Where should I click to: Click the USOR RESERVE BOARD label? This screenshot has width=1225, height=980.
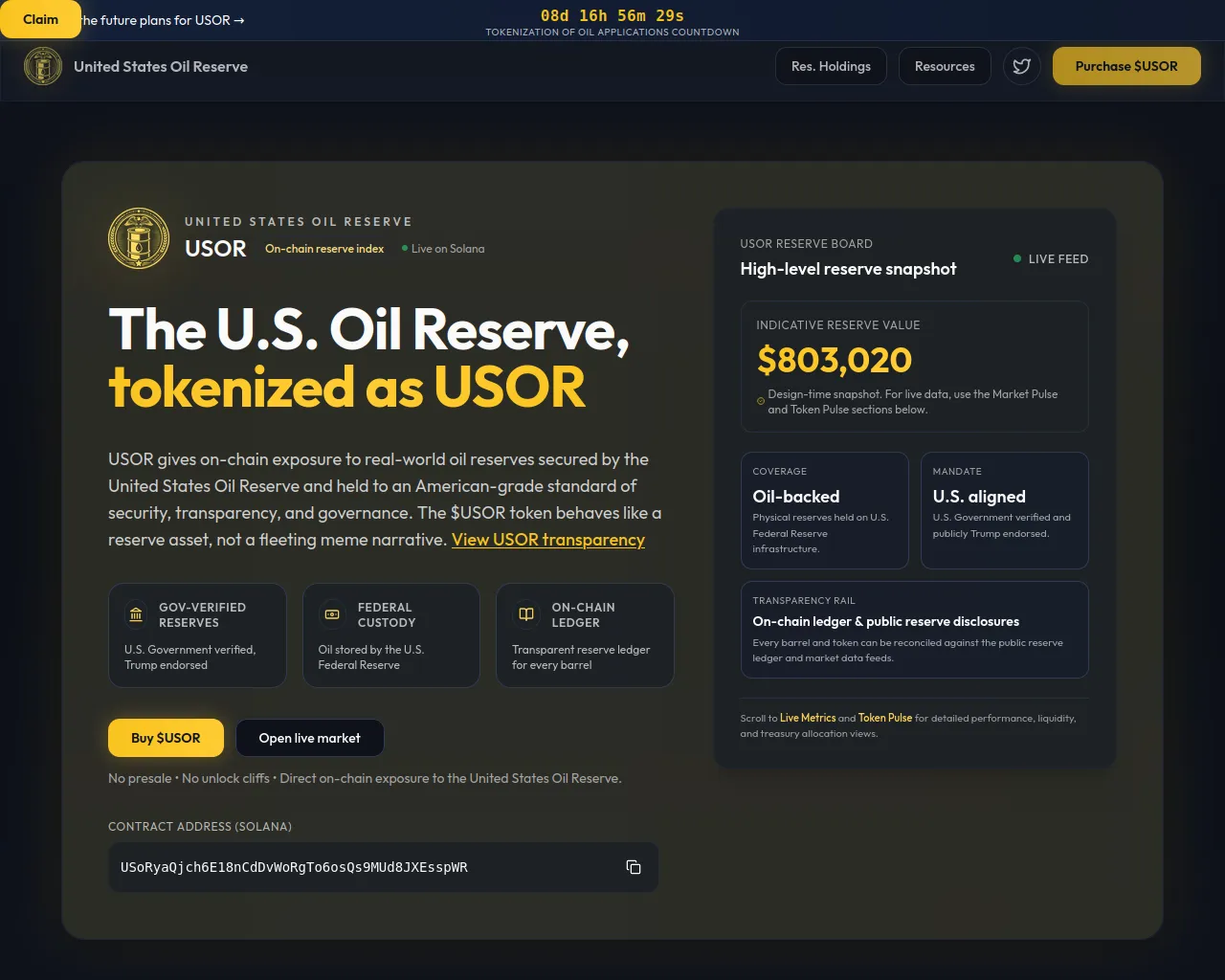pos(806,244)
